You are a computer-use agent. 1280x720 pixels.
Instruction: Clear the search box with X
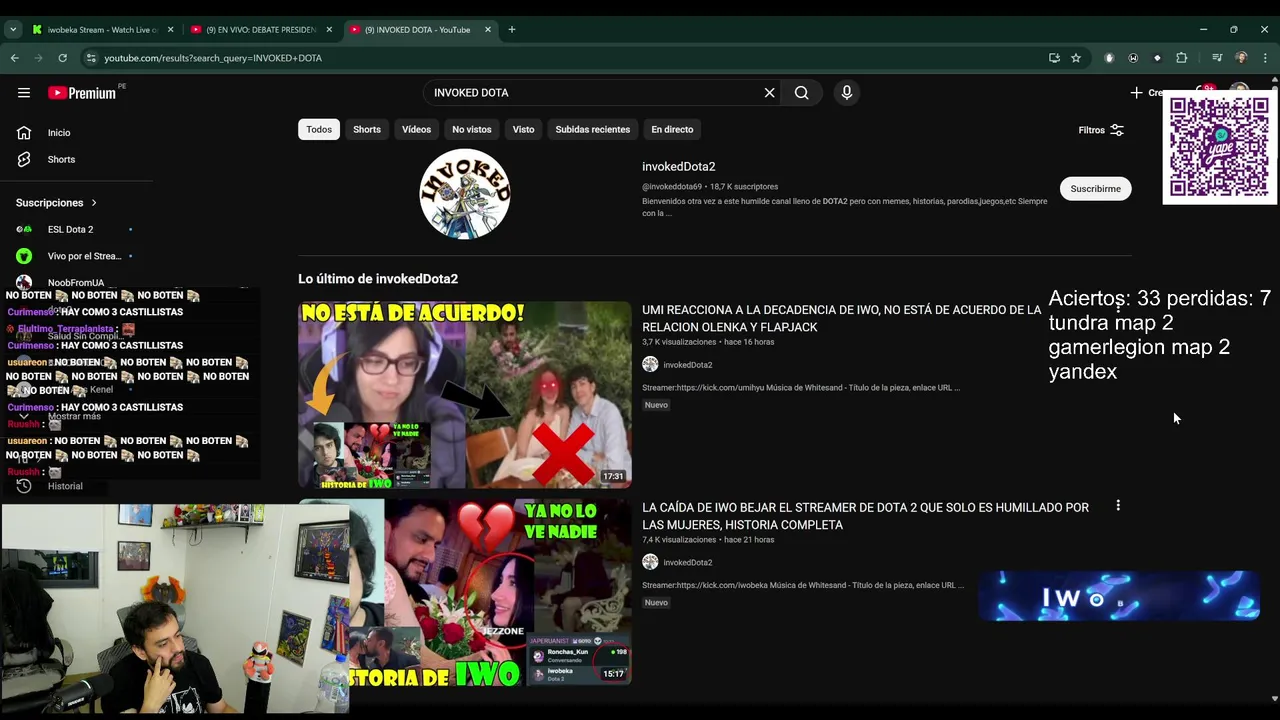tap(769, 92)
